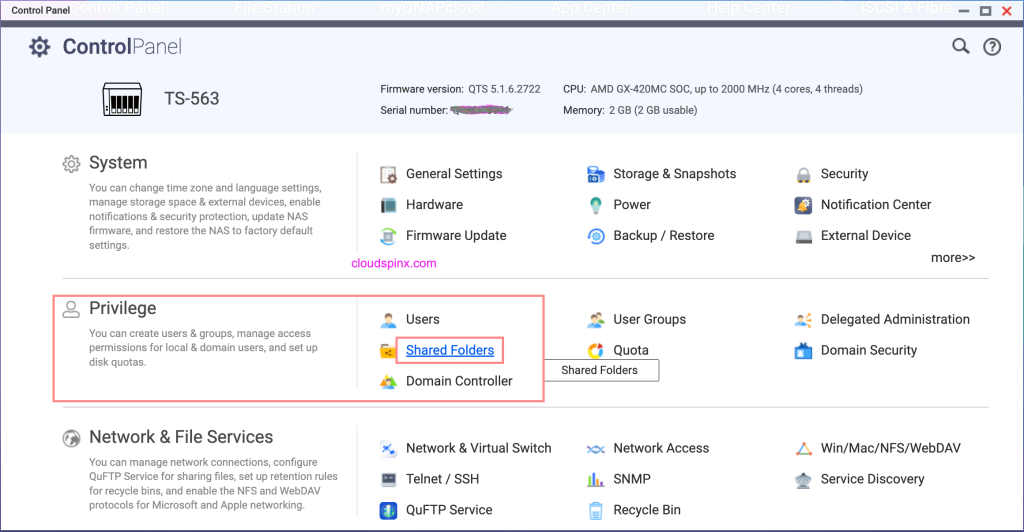Select Network & File Services heading
1024x532 pixels.
(x=181, y=437)
